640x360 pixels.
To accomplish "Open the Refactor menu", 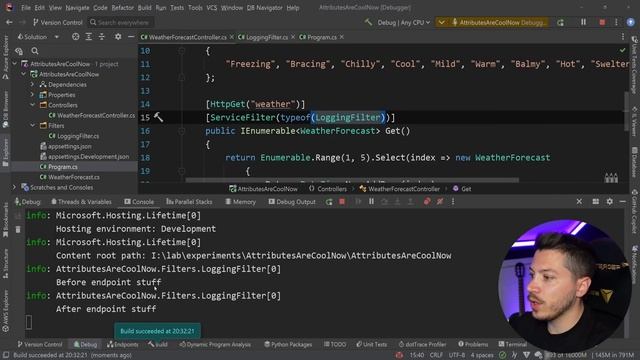I will point(122,8).
